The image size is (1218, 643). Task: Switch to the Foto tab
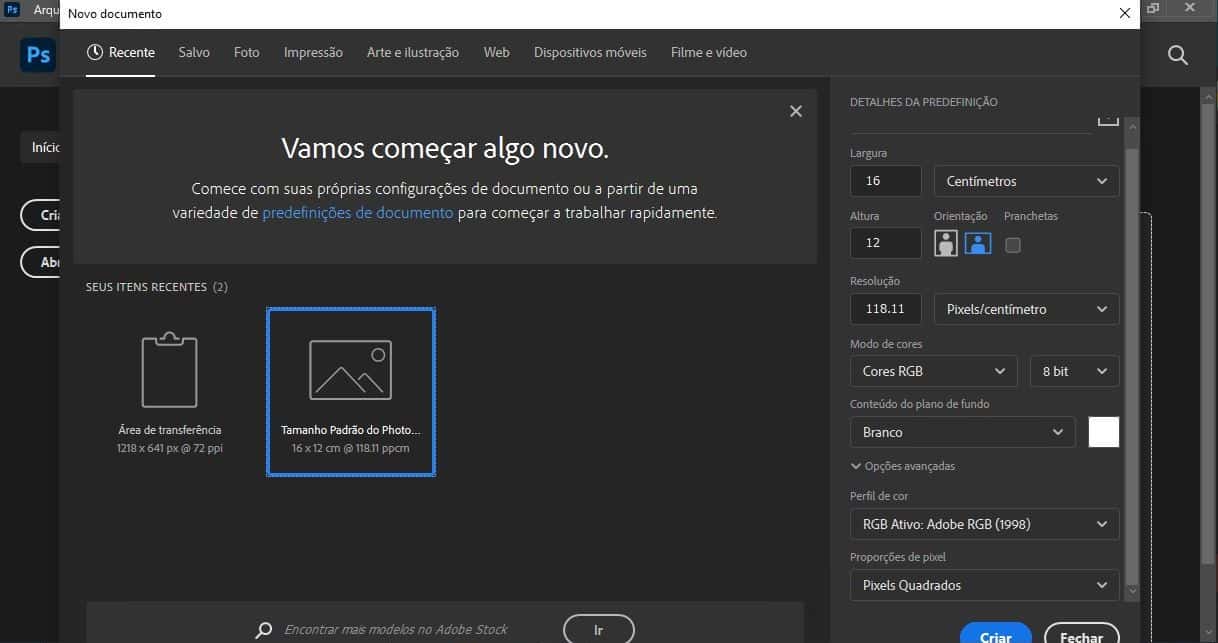coord(247,52)
